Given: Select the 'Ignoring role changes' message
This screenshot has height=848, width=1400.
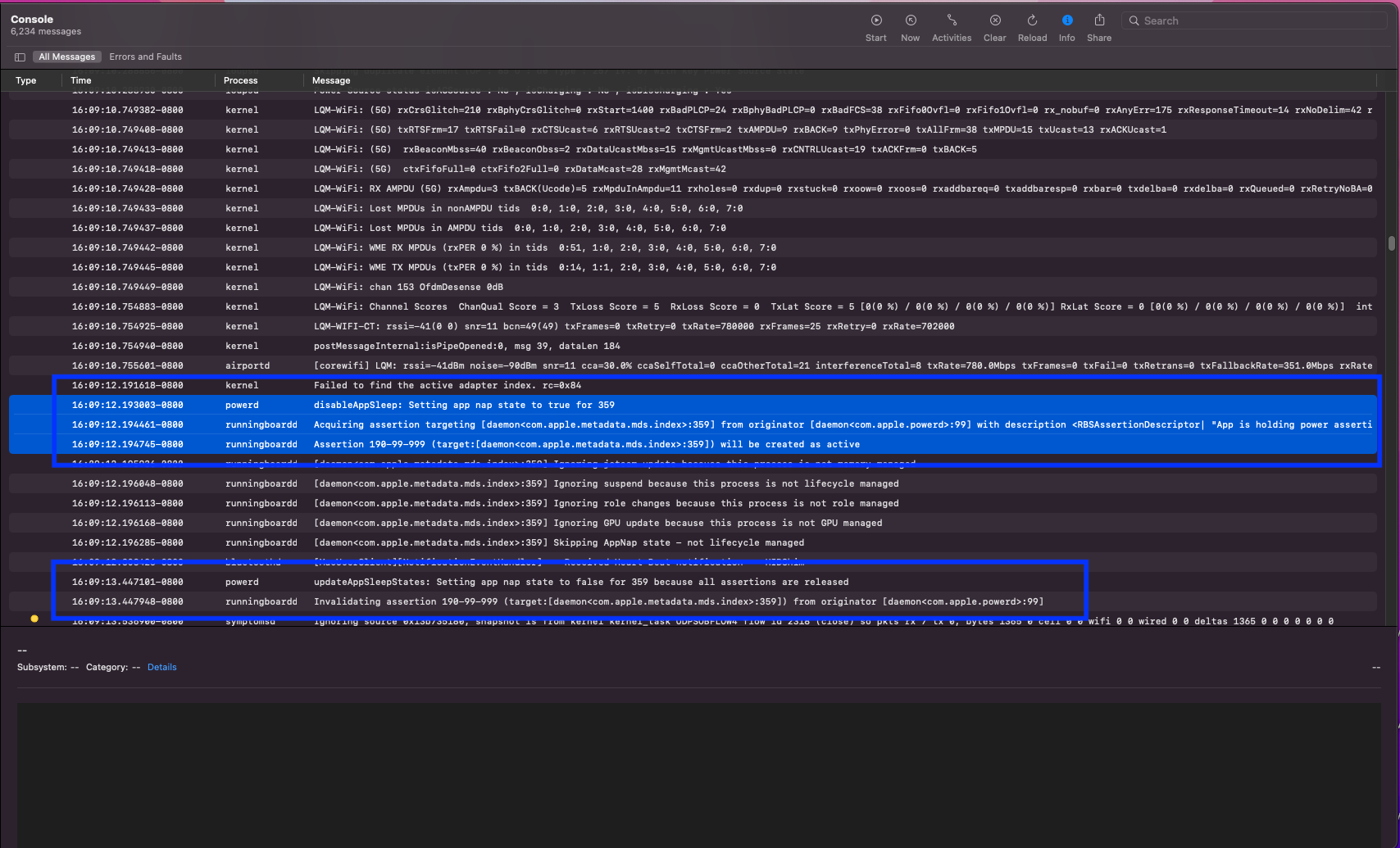Looking at the screenshot, I should coord(607,503).
